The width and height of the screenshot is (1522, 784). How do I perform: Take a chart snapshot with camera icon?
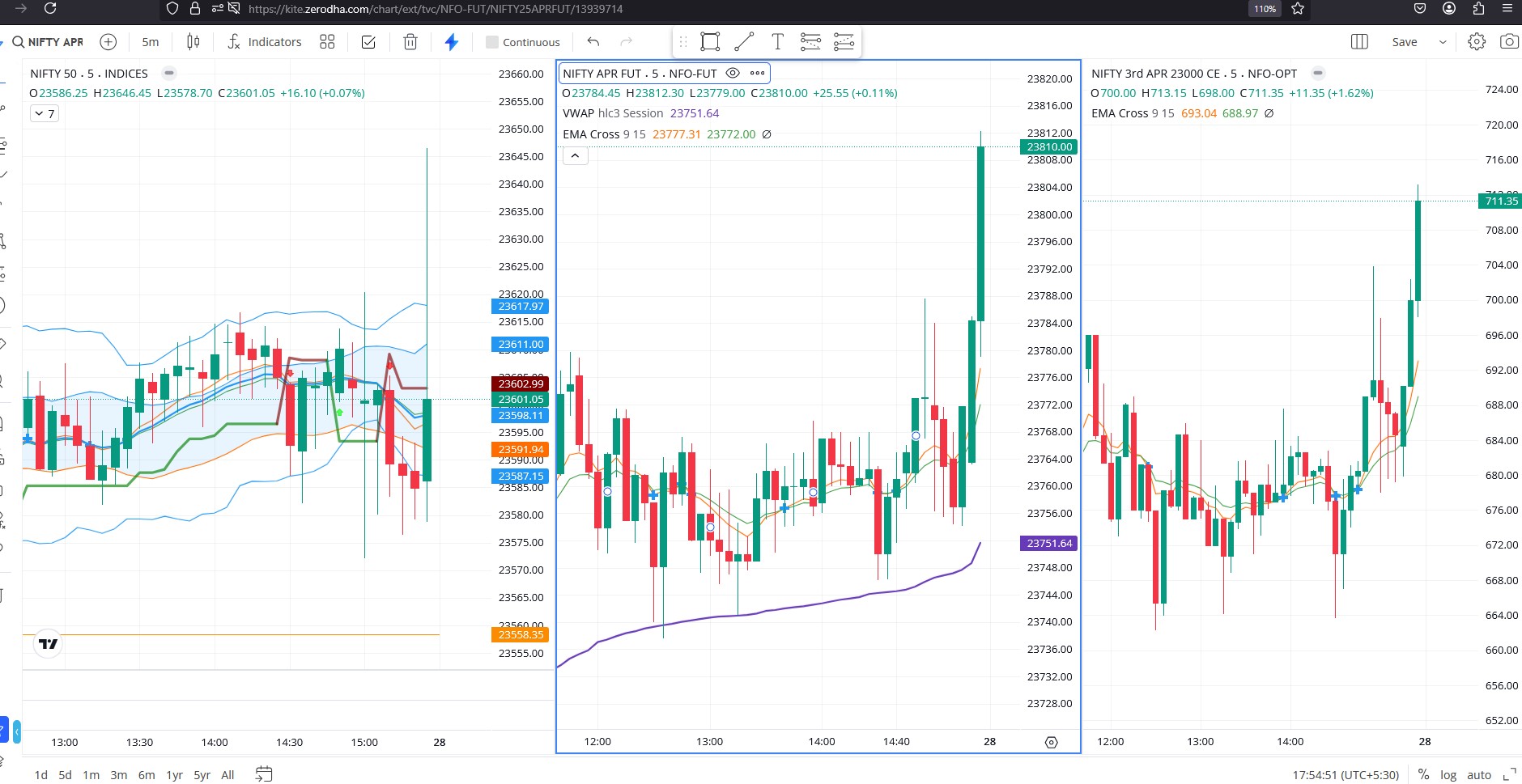point(1509,42)
